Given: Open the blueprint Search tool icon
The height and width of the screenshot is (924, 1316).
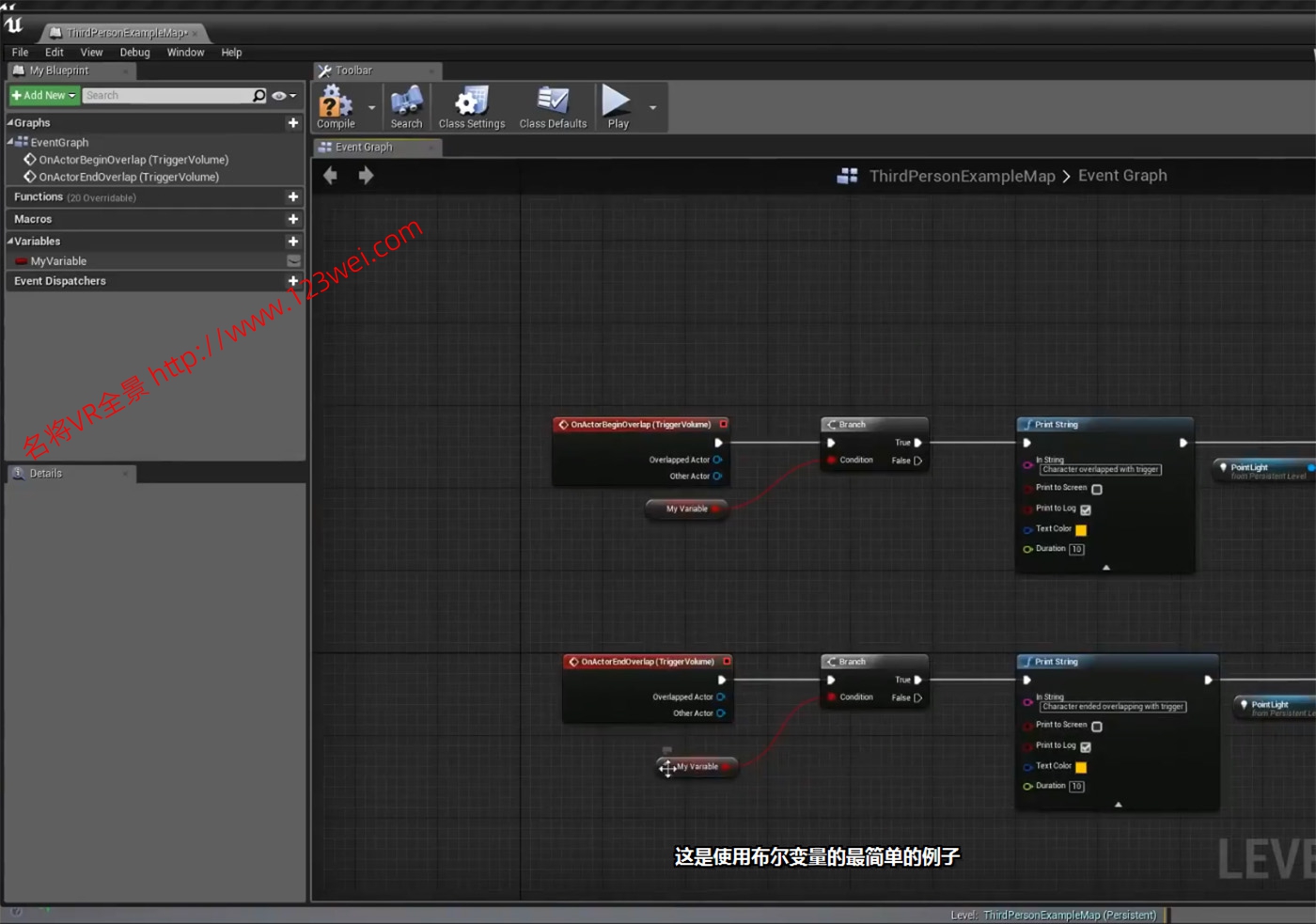Looking at the screenshot, I should click(406, 105).
